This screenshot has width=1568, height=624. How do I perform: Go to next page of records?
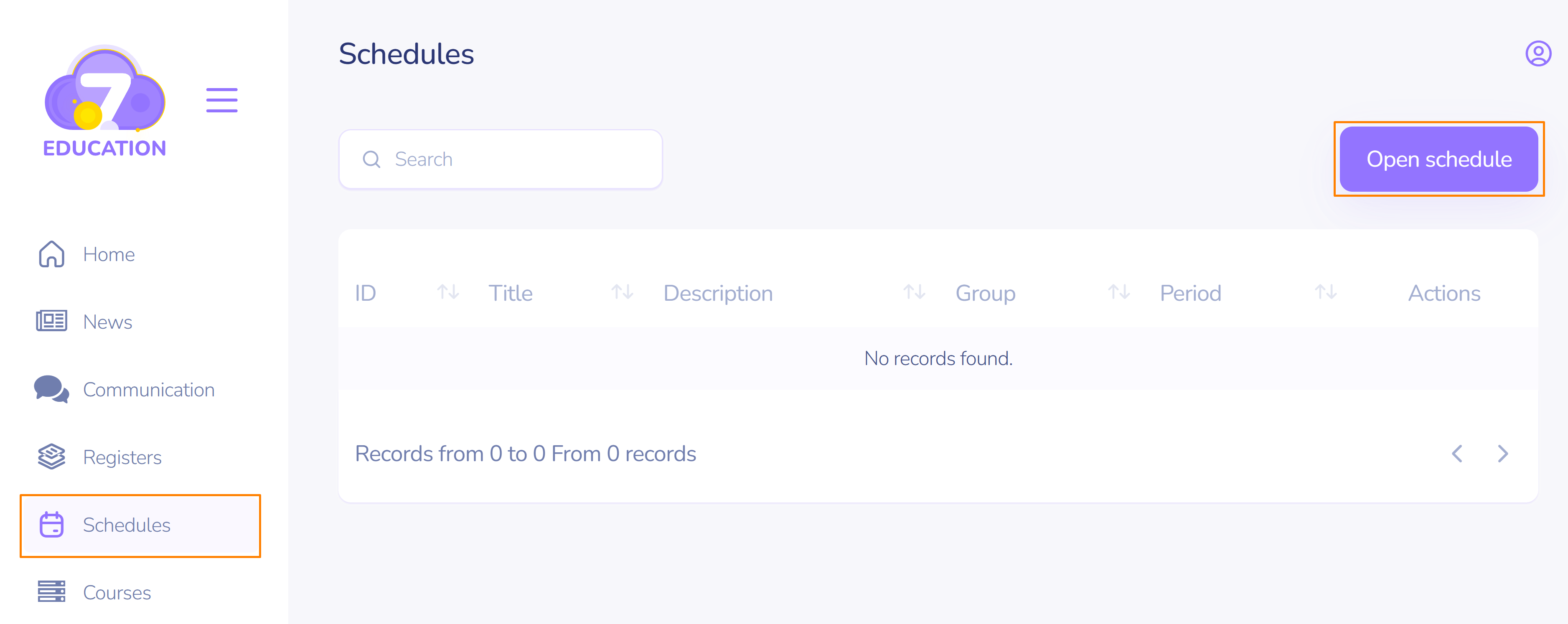(x=1503, y=454)
